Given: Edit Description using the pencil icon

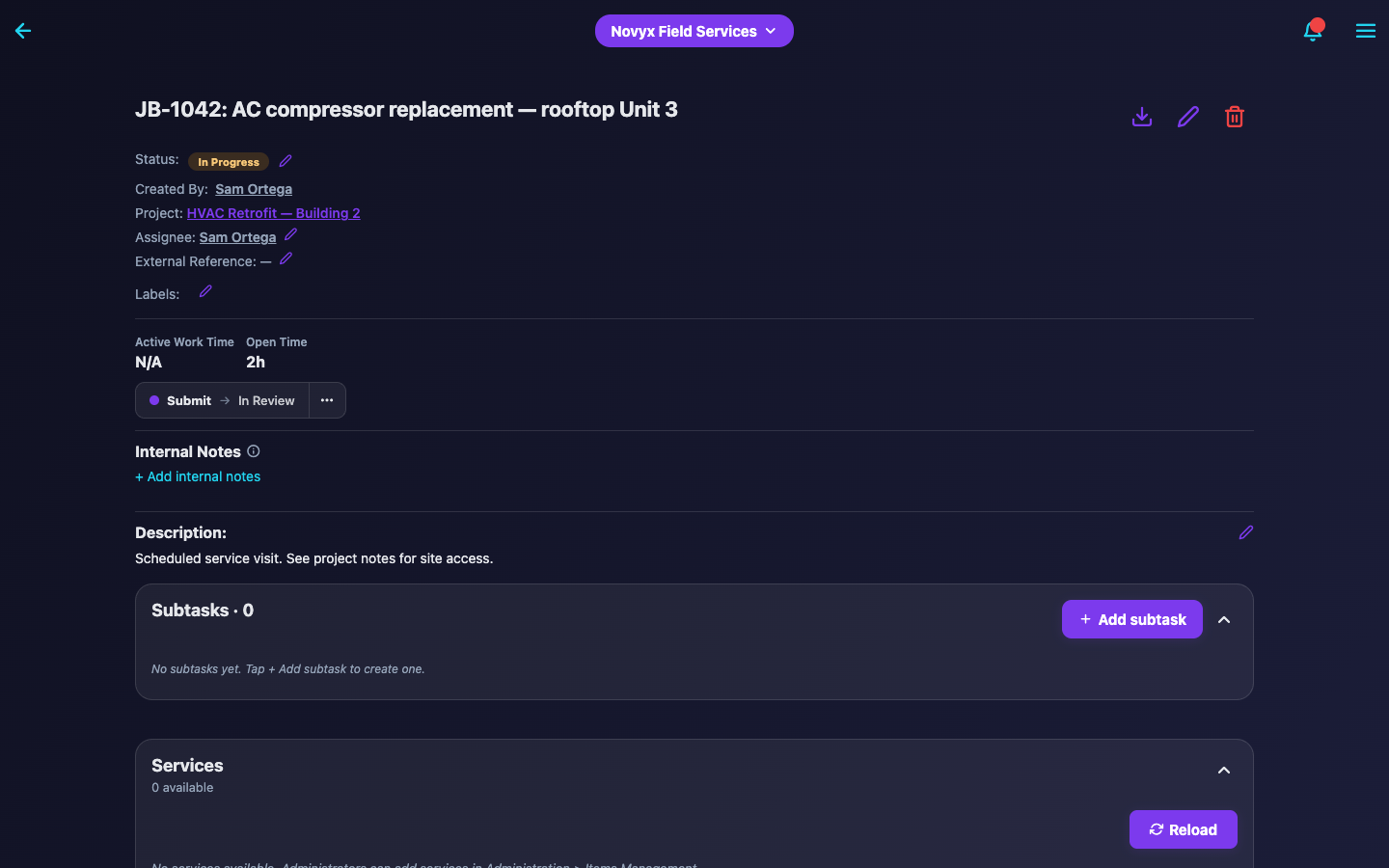Looking at the screenshot, I should (1246, 532).
